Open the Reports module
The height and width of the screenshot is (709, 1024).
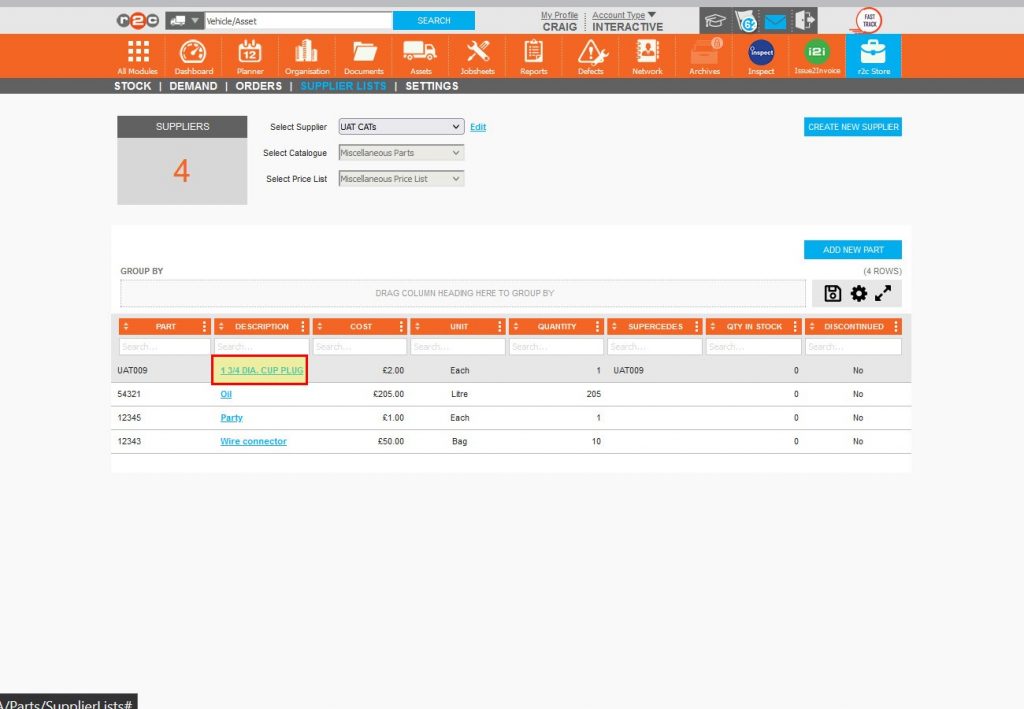533,55
